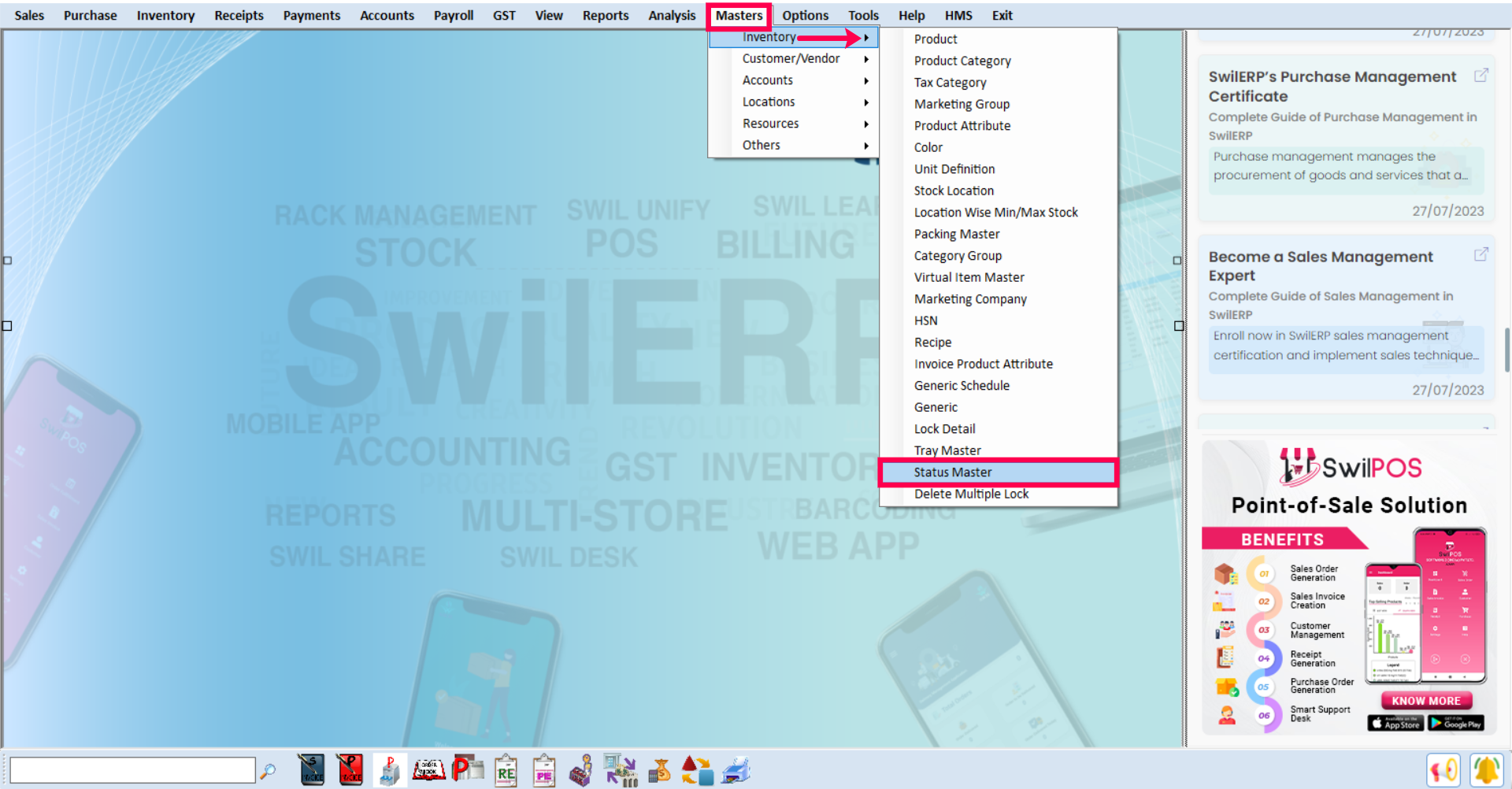Expand the Inventory submenu arrow under Masters
This screenshot has height=789, width=1512.
coord(866,37)
